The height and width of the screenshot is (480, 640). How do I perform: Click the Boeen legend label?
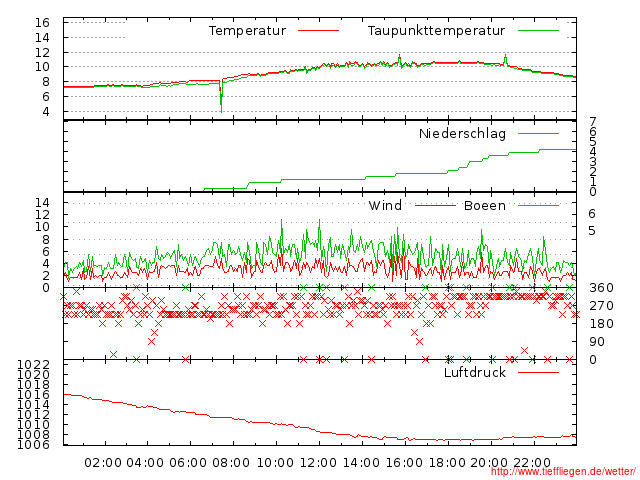click(x=484, y=205)
